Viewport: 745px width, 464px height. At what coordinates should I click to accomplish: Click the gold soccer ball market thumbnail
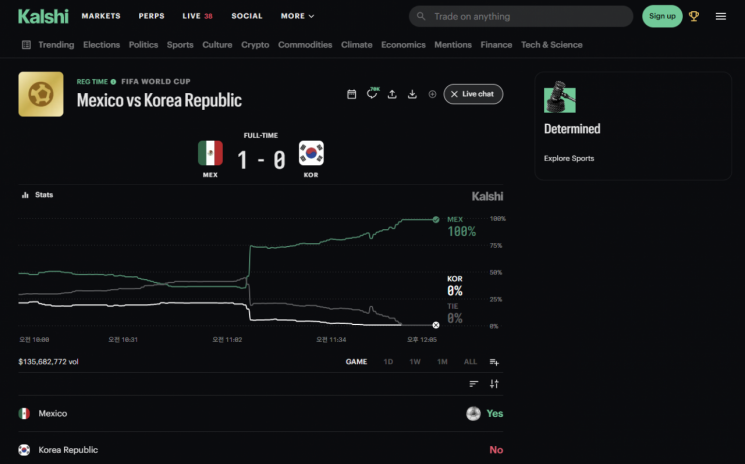tap(41, 94)
